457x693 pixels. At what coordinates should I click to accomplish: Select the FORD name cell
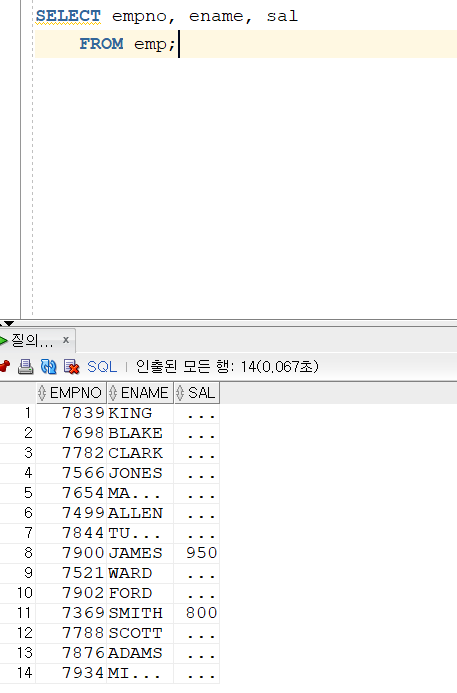(x=140, y=593)
